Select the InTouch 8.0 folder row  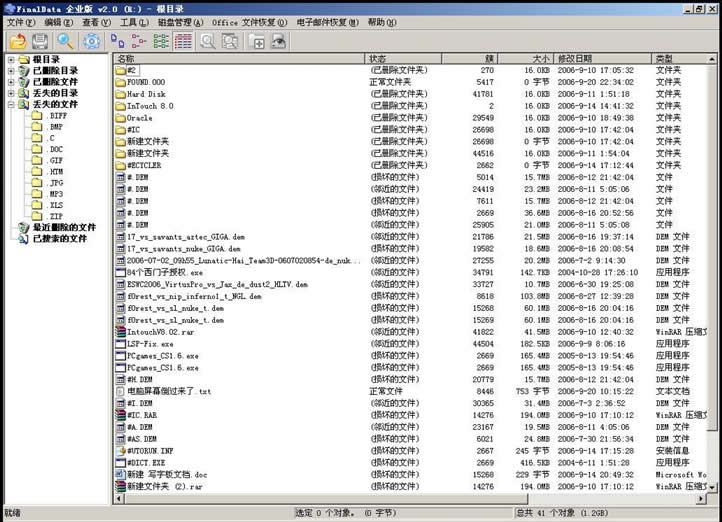(x=410, y=106)
